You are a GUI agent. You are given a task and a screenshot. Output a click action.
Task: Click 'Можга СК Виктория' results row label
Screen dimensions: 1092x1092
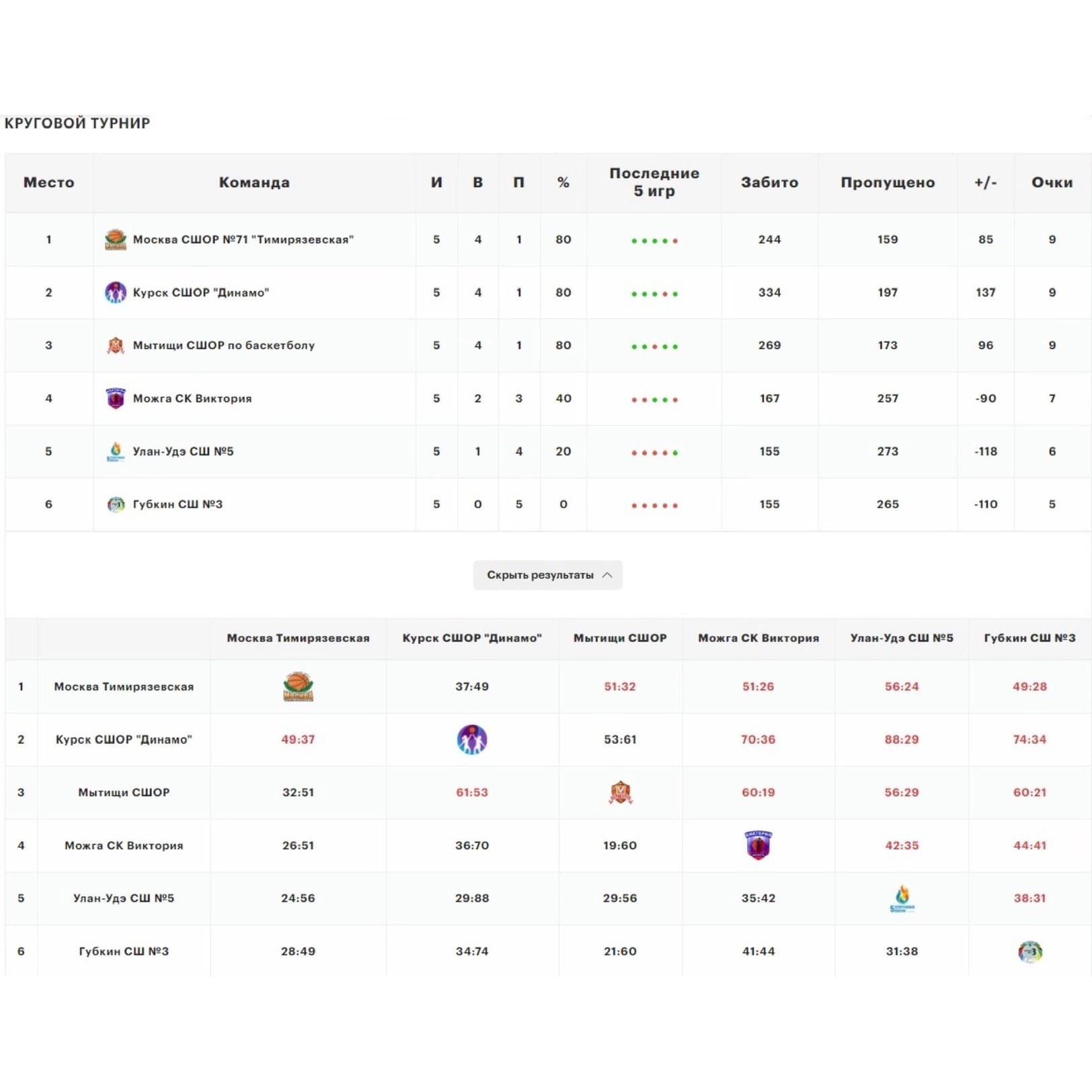click(x=124, y=845)
